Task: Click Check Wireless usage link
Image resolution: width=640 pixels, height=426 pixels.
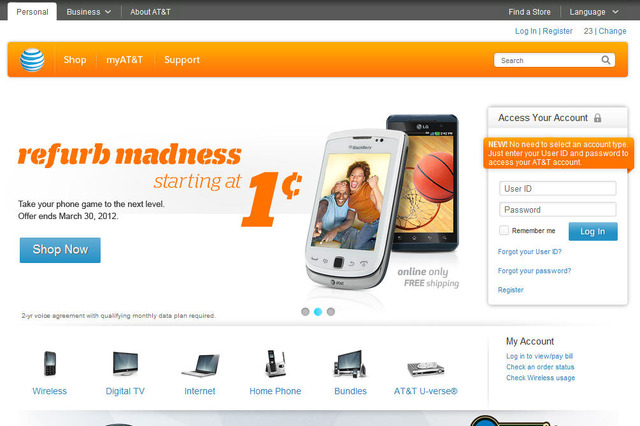Action: (x=540, y=378)
